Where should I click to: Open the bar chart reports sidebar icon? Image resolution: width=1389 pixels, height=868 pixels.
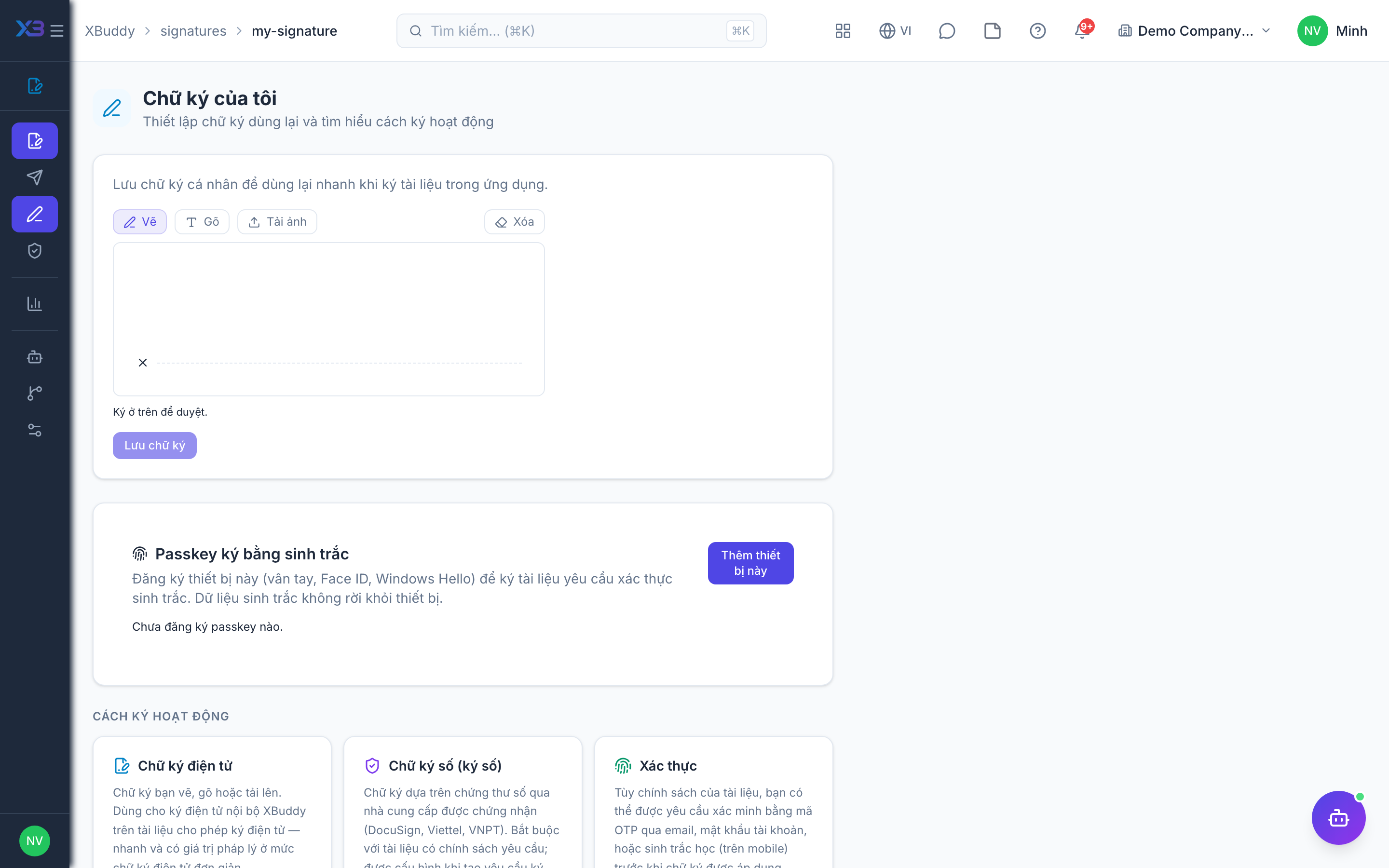pyautogui.click(x=34, y=304)
